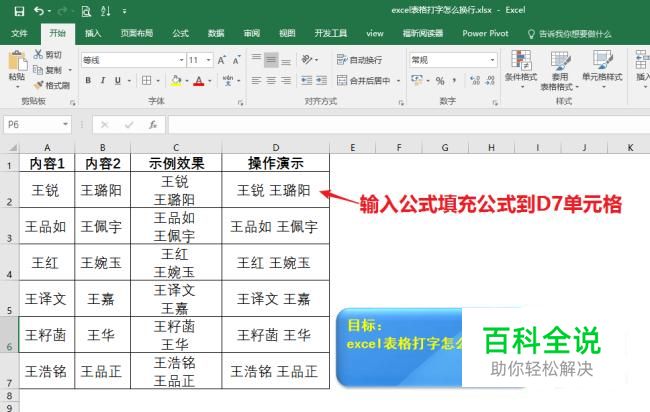Open the Merge & Center dropdown arrow
Viewport: 650px width, 412px height.
(x=398, y=81)
